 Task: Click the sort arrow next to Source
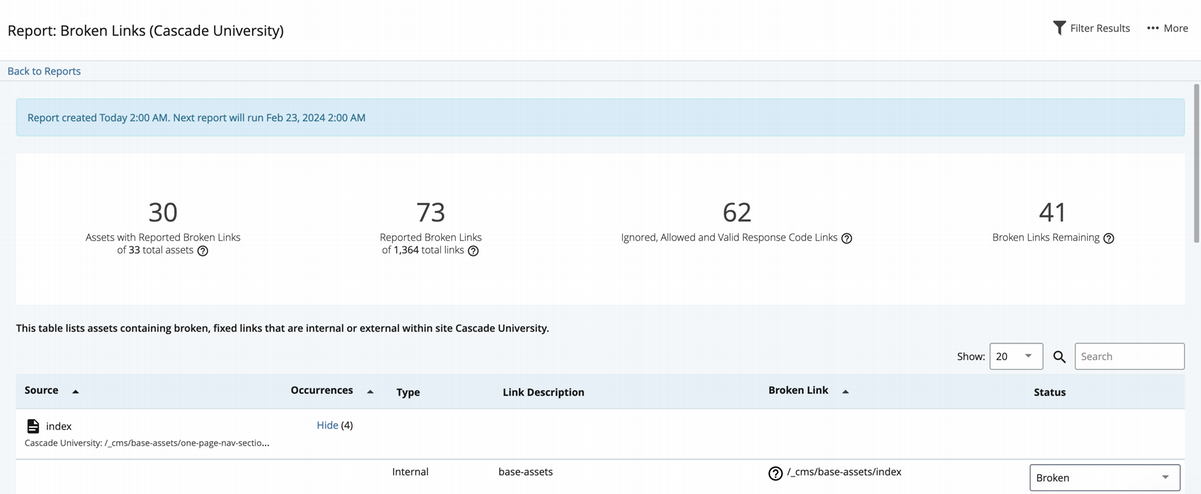(75, 391)
